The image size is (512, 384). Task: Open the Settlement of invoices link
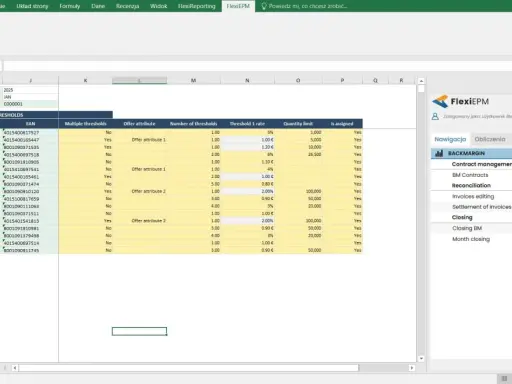(x=482, y=207)
